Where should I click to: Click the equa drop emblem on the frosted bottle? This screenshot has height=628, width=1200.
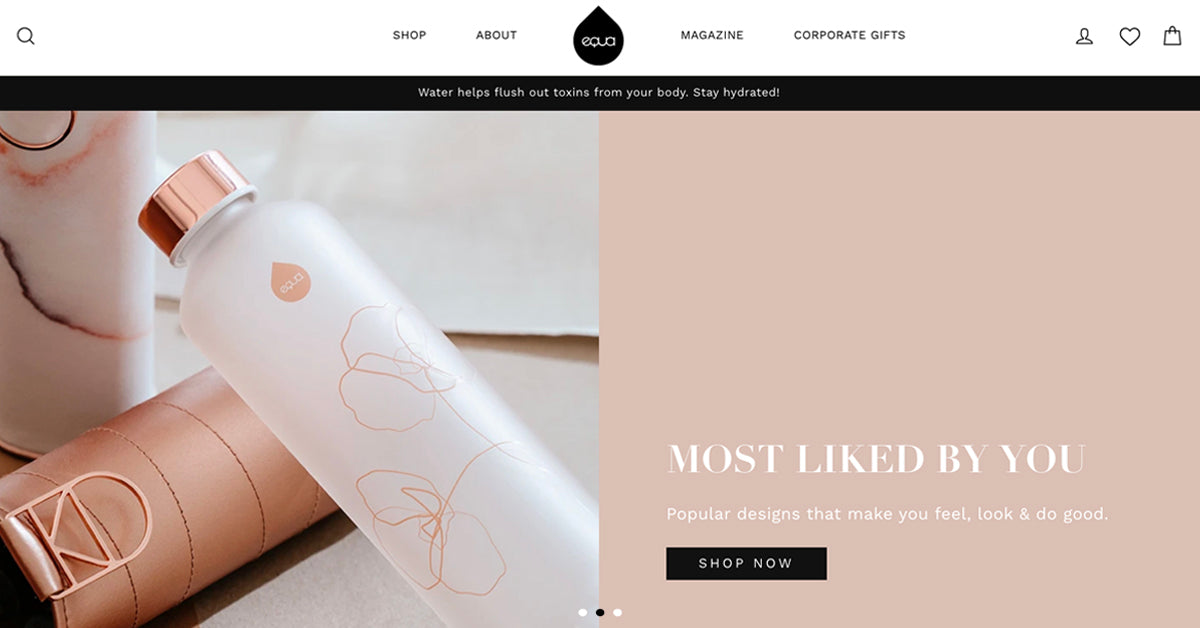coord(291,282)
